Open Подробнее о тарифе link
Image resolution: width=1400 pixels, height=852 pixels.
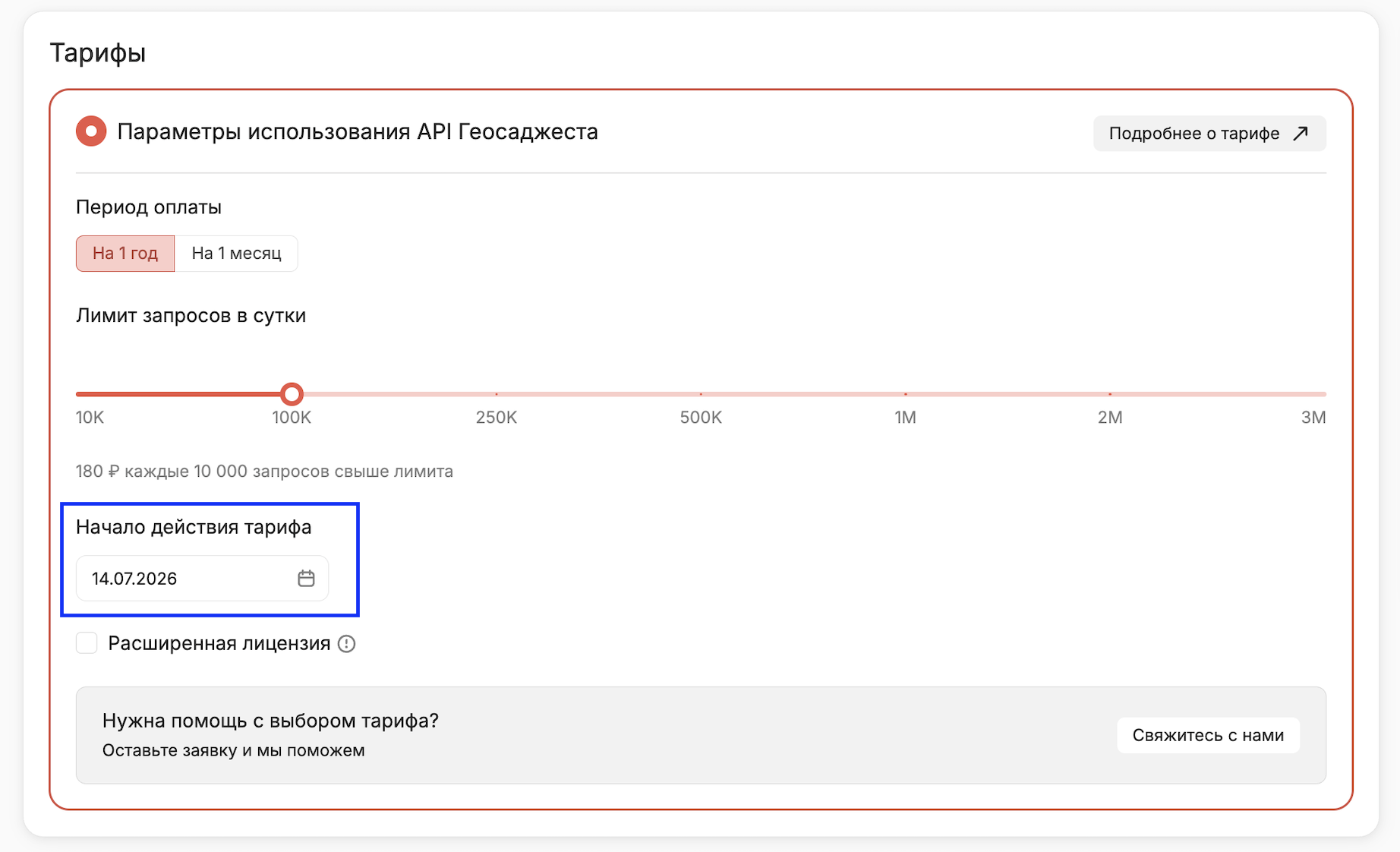pyautogui.click(x=1209, y=134)
